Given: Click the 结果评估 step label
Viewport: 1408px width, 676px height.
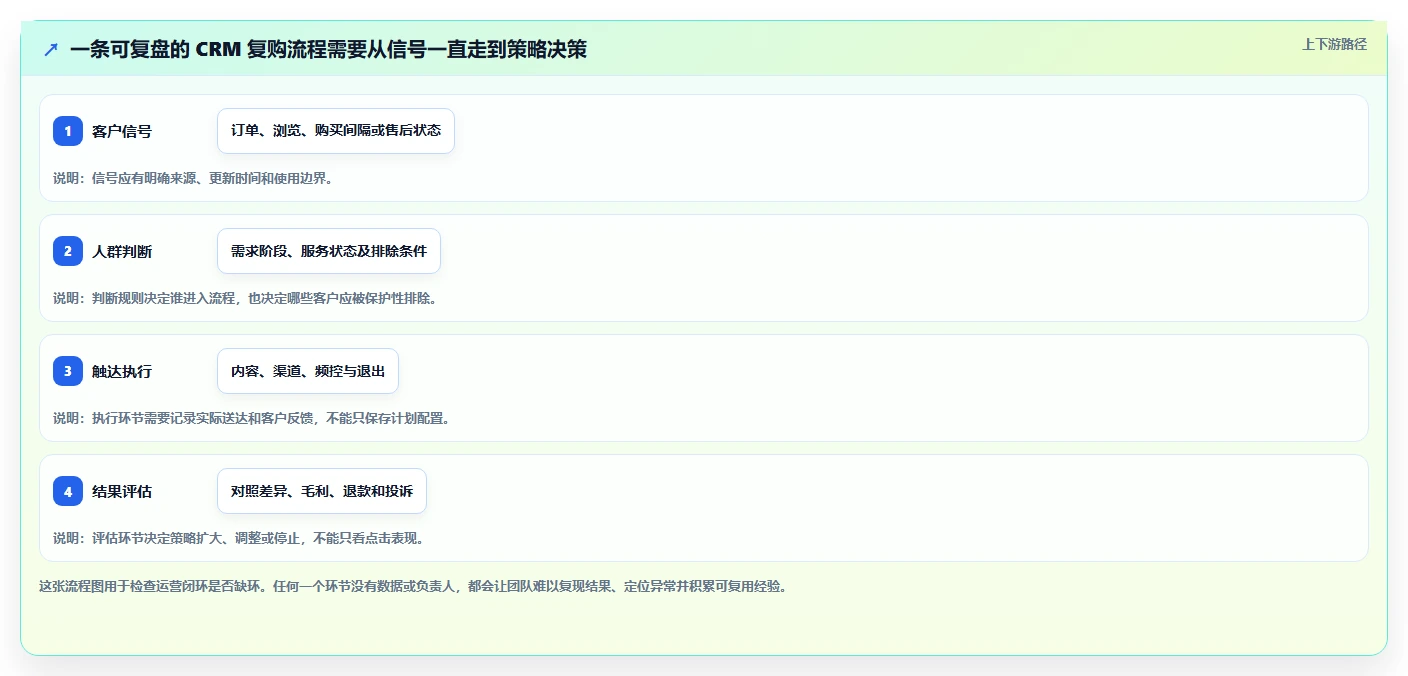Looking at the screenshot, I should pos(122,491).
